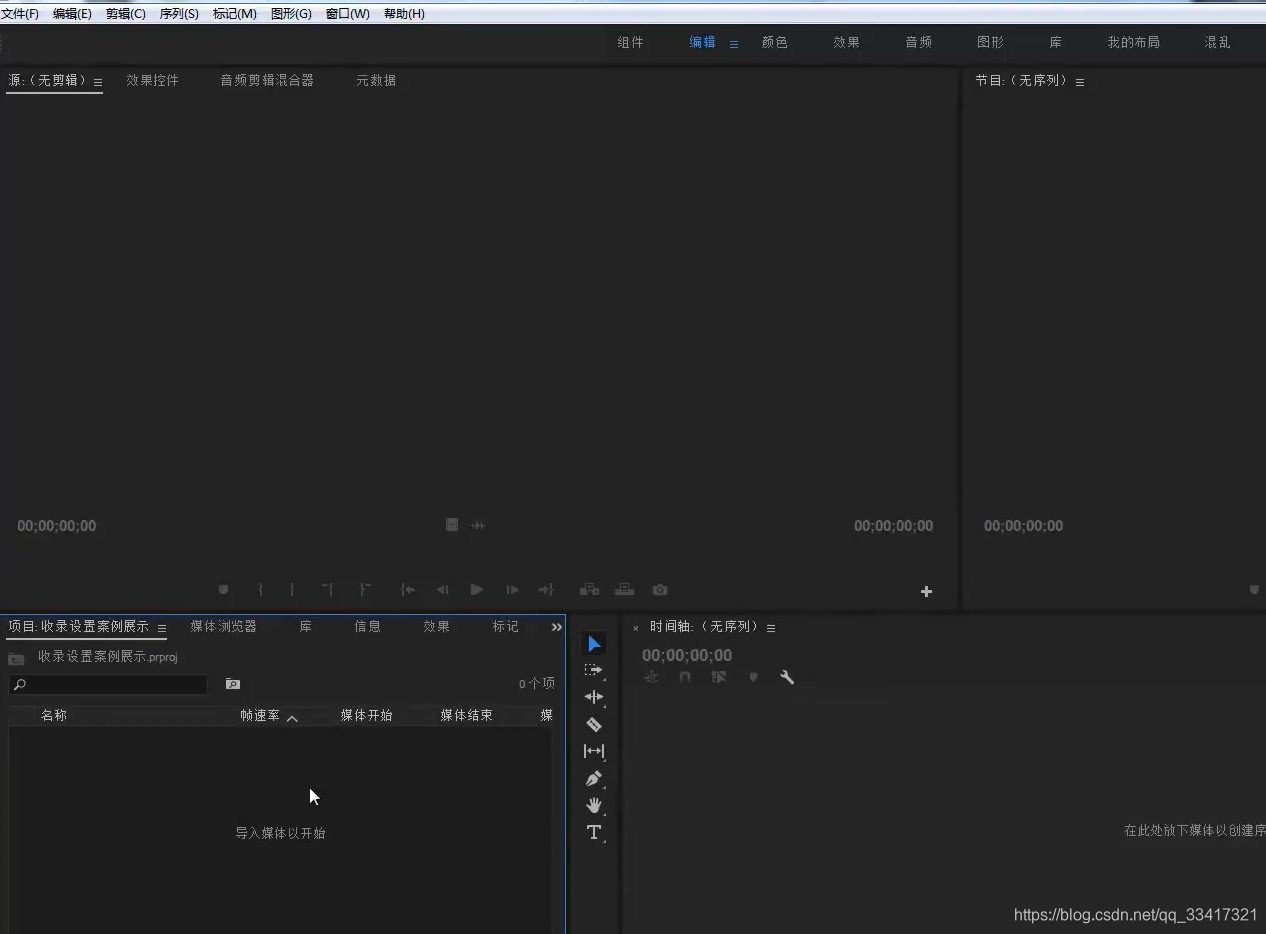Open the 图形(G) menu

click(x=291, y=13)
